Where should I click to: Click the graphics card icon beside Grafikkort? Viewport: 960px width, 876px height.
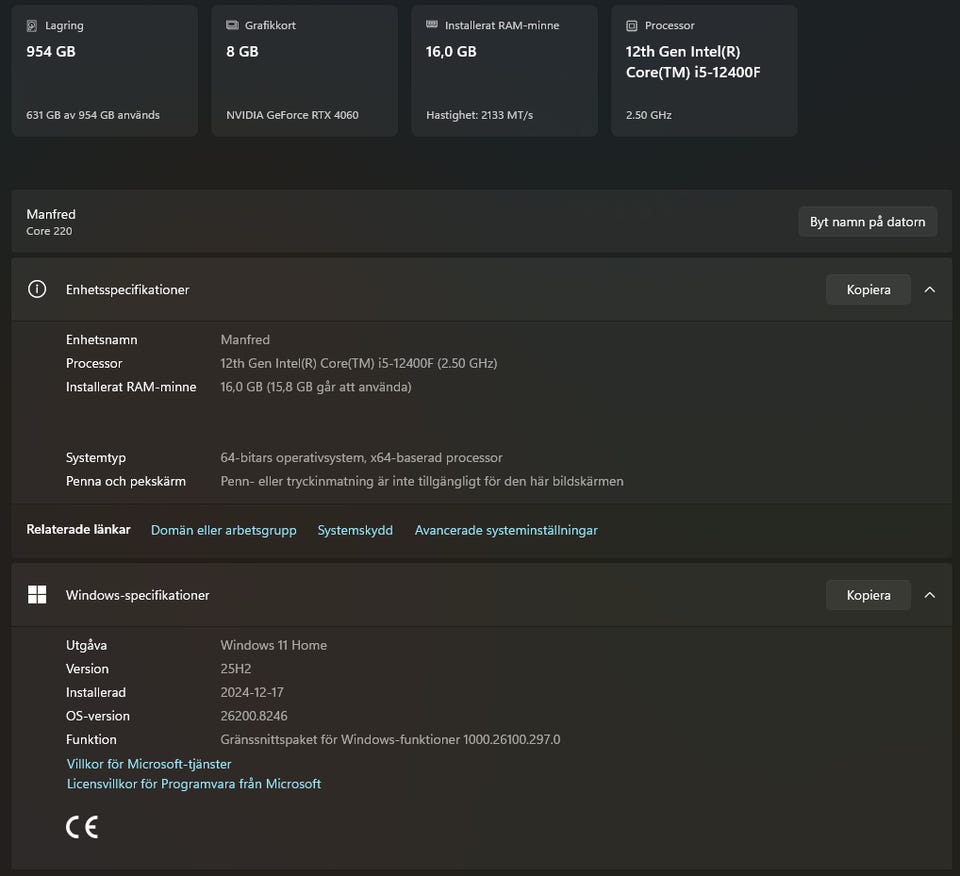click(232, 25)
